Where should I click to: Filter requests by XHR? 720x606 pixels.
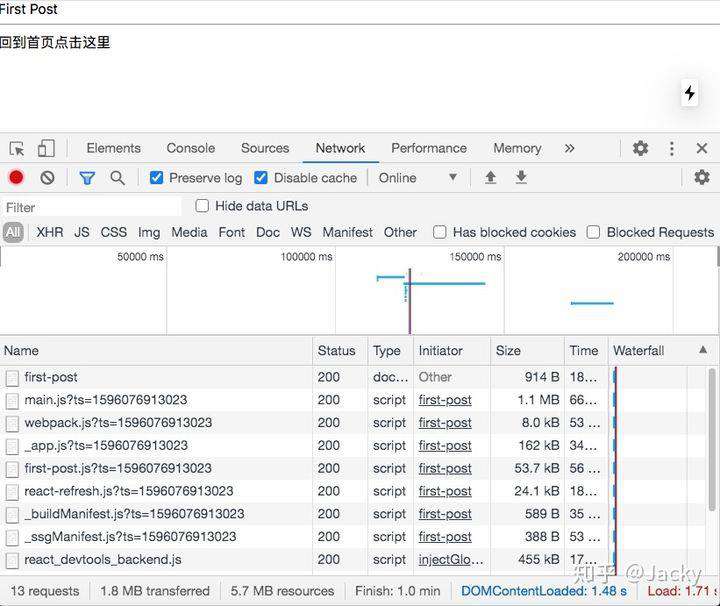[50, 232]
